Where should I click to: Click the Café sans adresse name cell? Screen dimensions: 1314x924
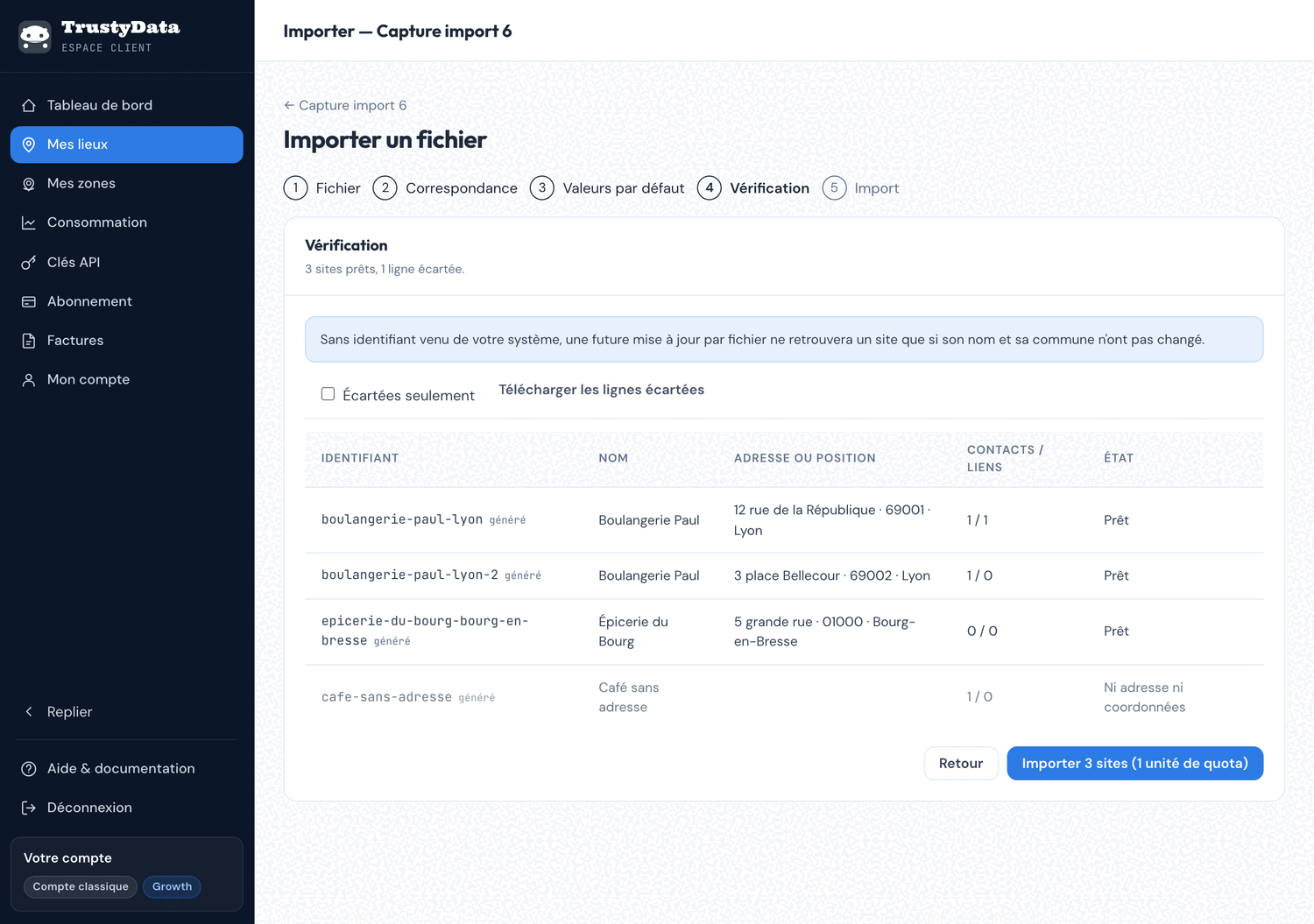[x=629, y=697]
